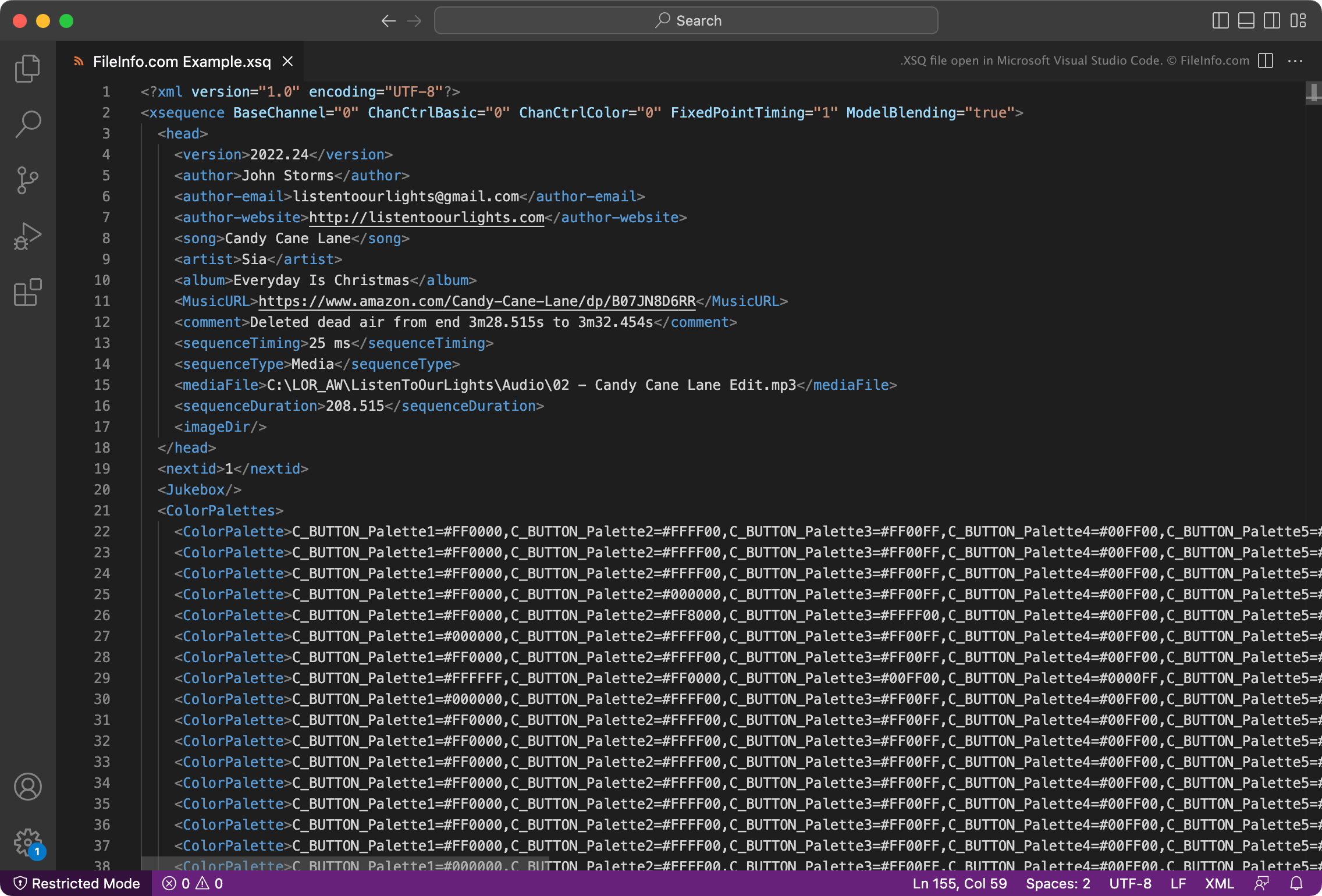Screen dimensions: 1322x896
Task: Toggle the primary side bar layout button
Action: pyautogui.click(x=1220, y=21)
